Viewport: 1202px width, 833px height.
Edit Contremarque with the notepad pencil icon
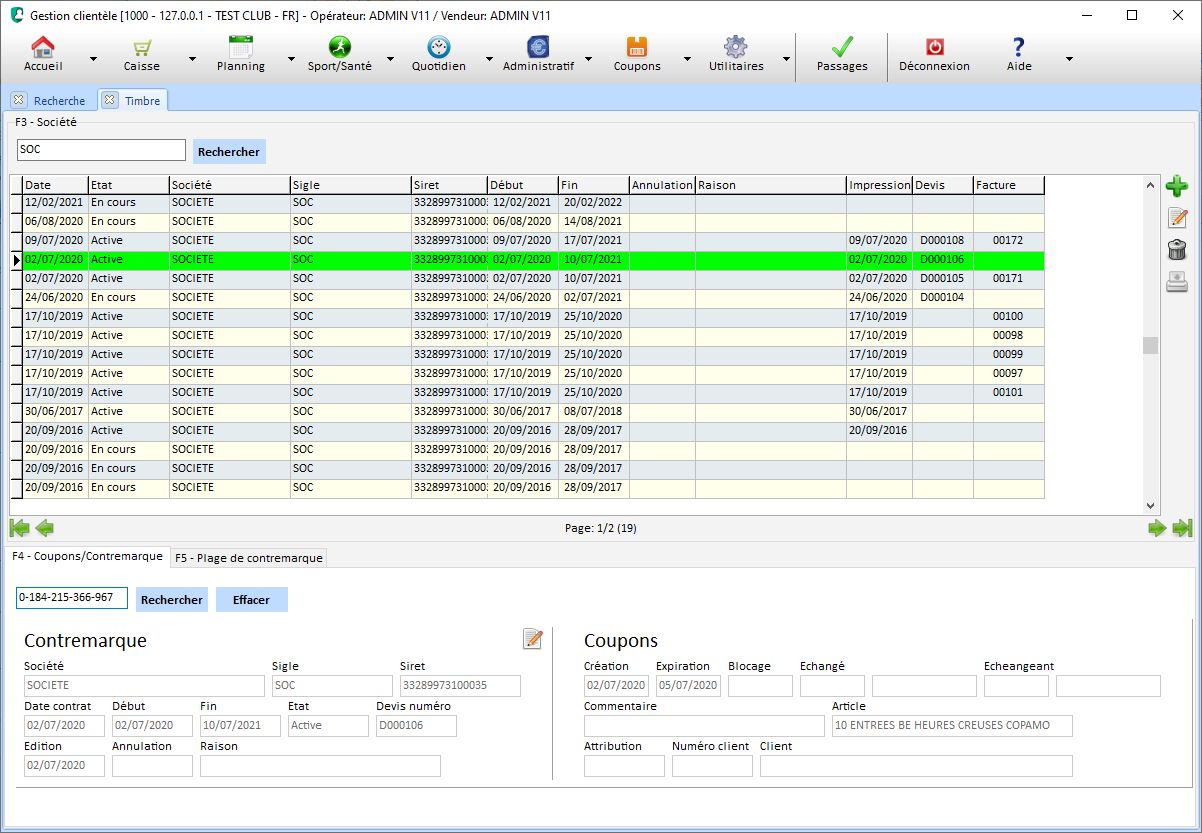point(533,639)
